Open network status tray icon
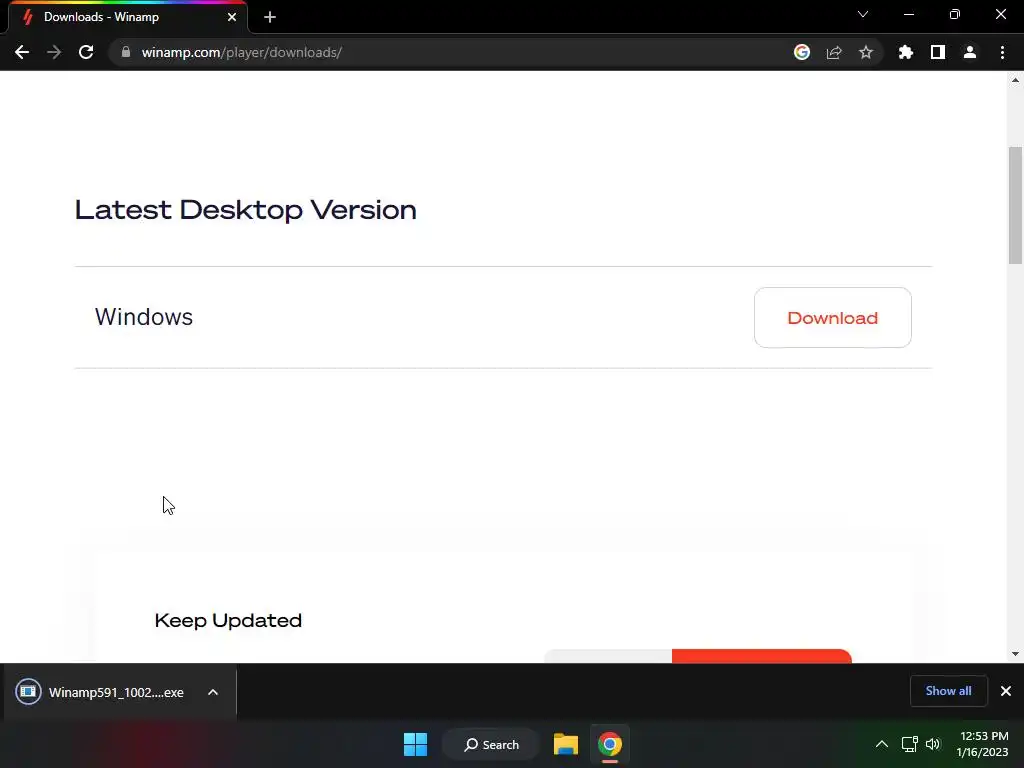This screenshot has width=1024, height=768. pyautogui.click(x=910, y=744)
